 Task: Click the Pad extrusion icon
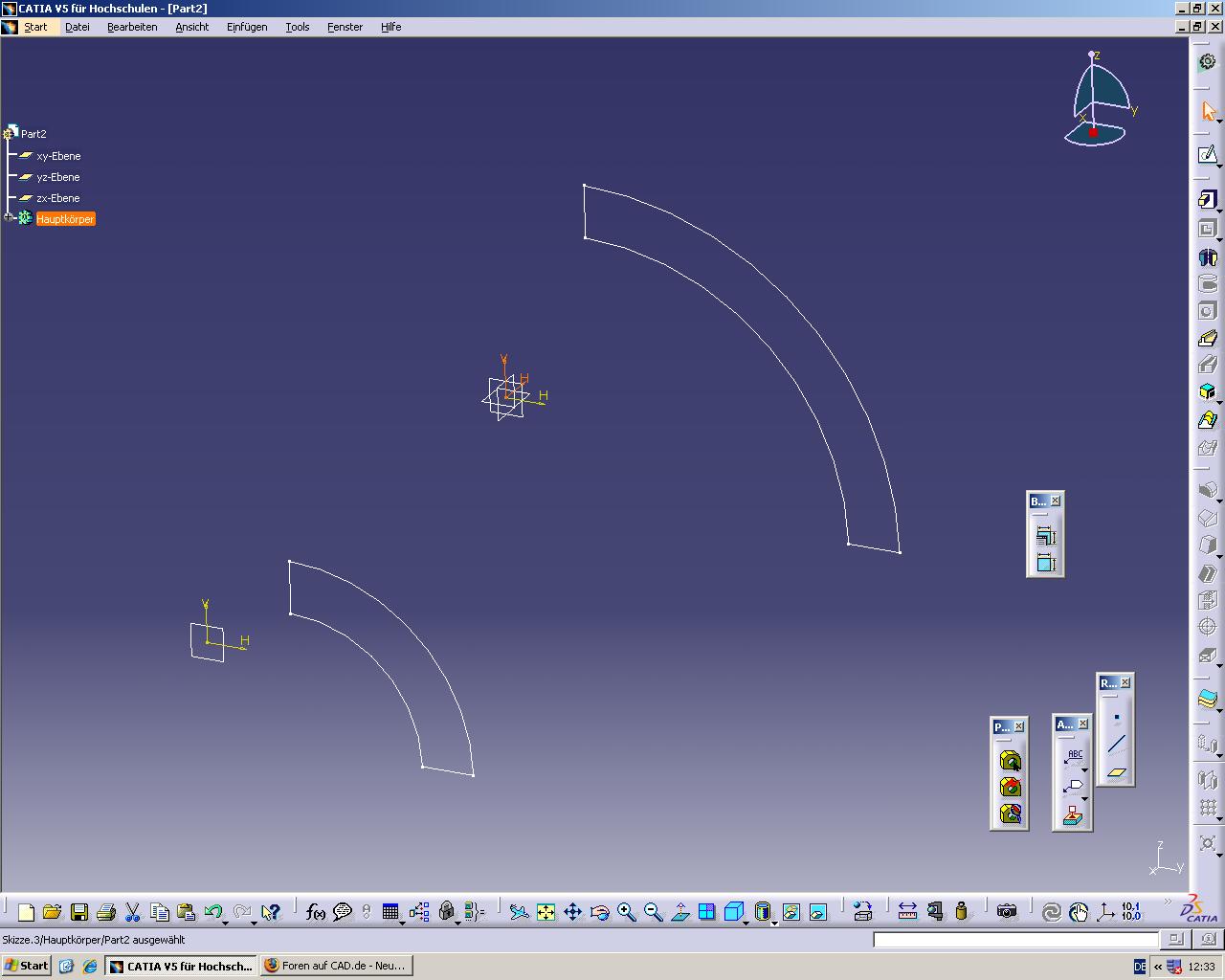pyautogui.click(x=1208, y=199)
